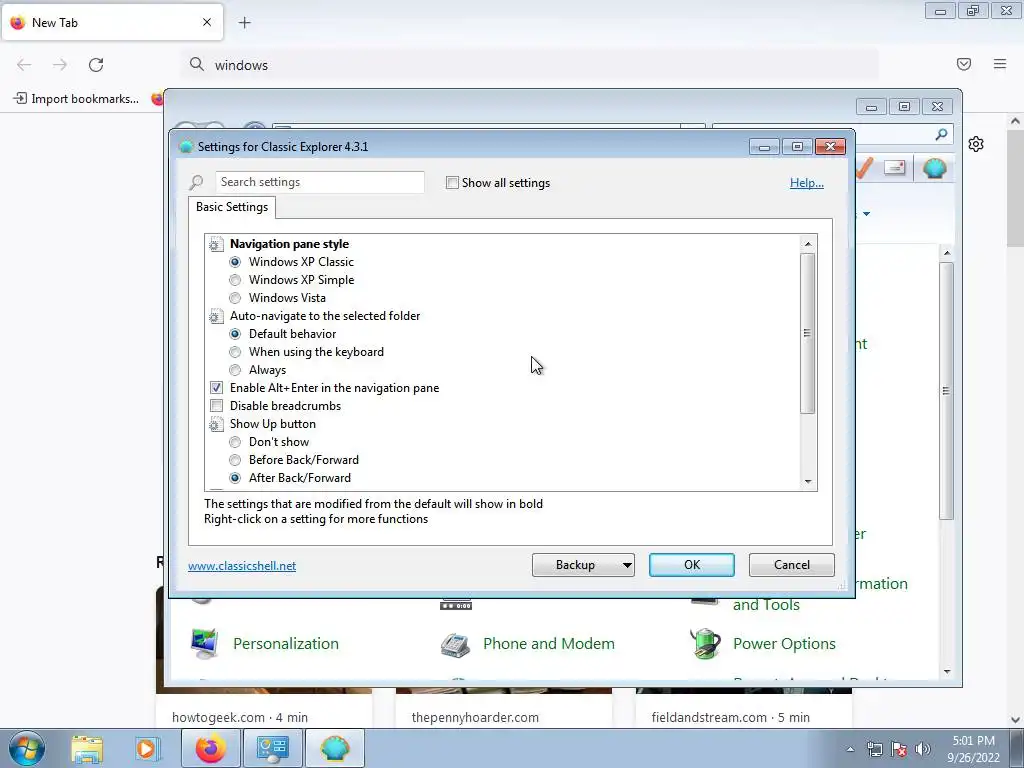
Task: Open the Power Options link
Action: (x=784, y=643)
